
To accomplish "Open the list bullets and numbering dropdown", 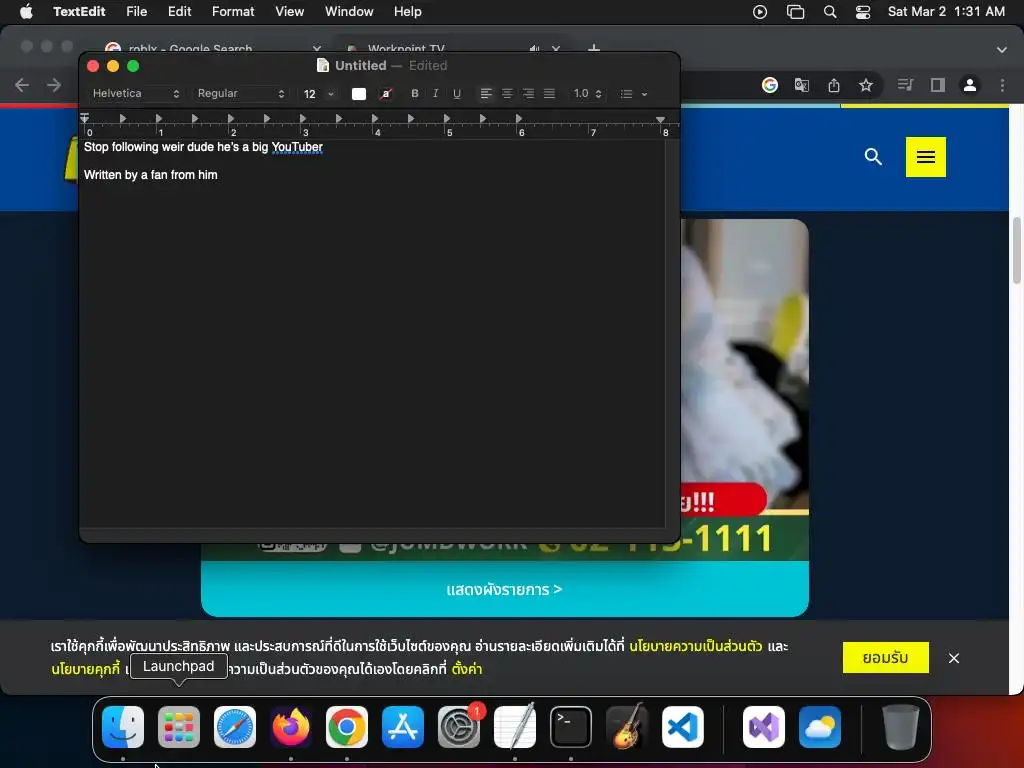I will tap(633, 94).
